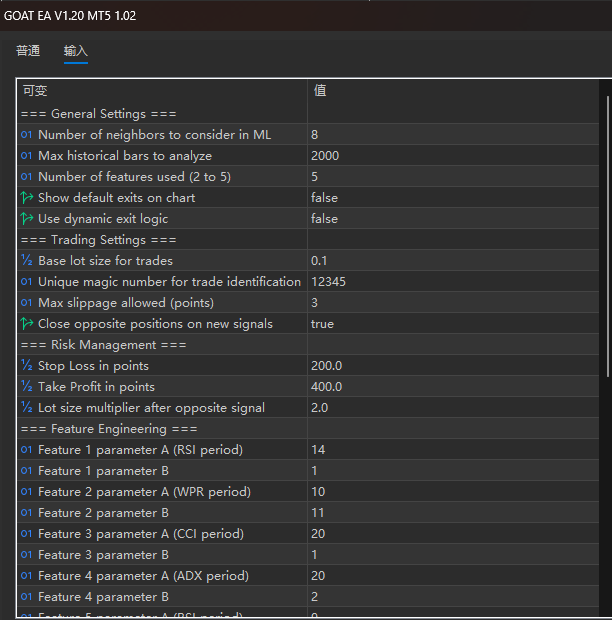Select 'Lot size multiplier after opposite signal' label

151,408
